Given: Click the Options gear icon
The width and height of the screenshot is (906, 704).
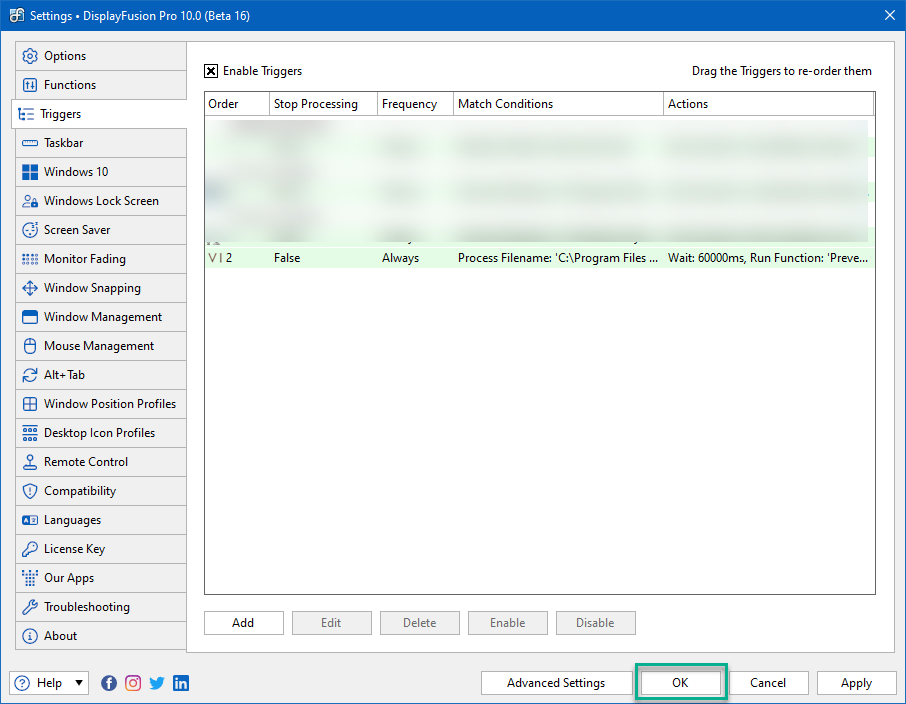Looking at the screenshot, I should coord(29,56).
